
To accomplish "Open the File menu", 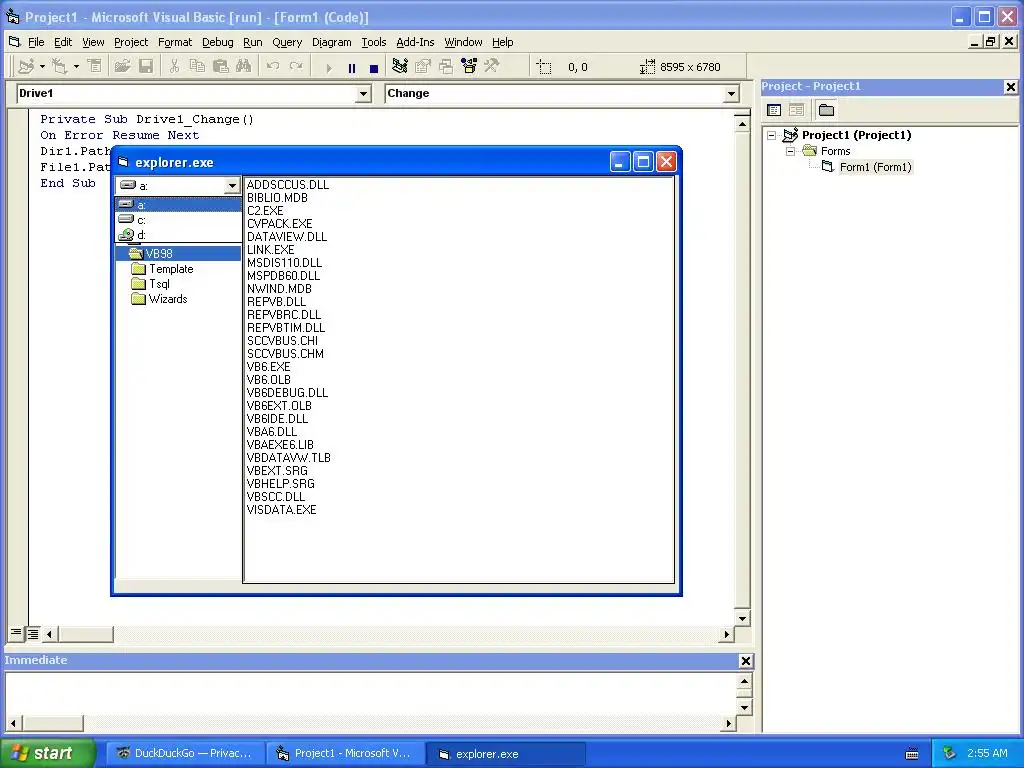I will (x=36, y=42).
